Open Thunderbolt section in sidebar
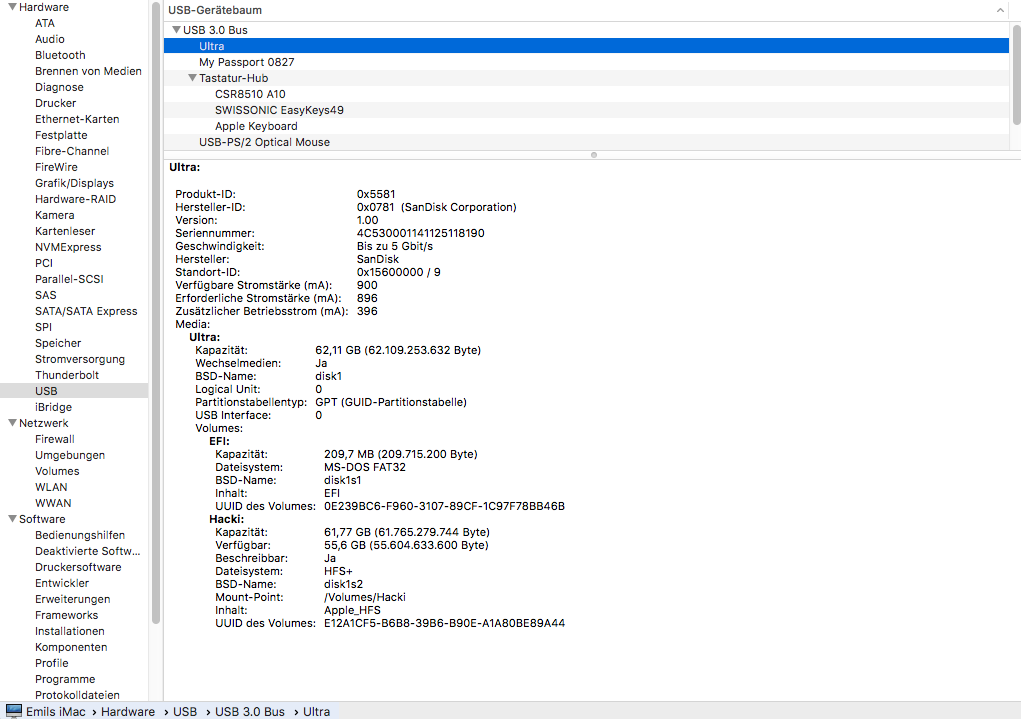This screenshot has width=1021, height=719. pos(67,375)
